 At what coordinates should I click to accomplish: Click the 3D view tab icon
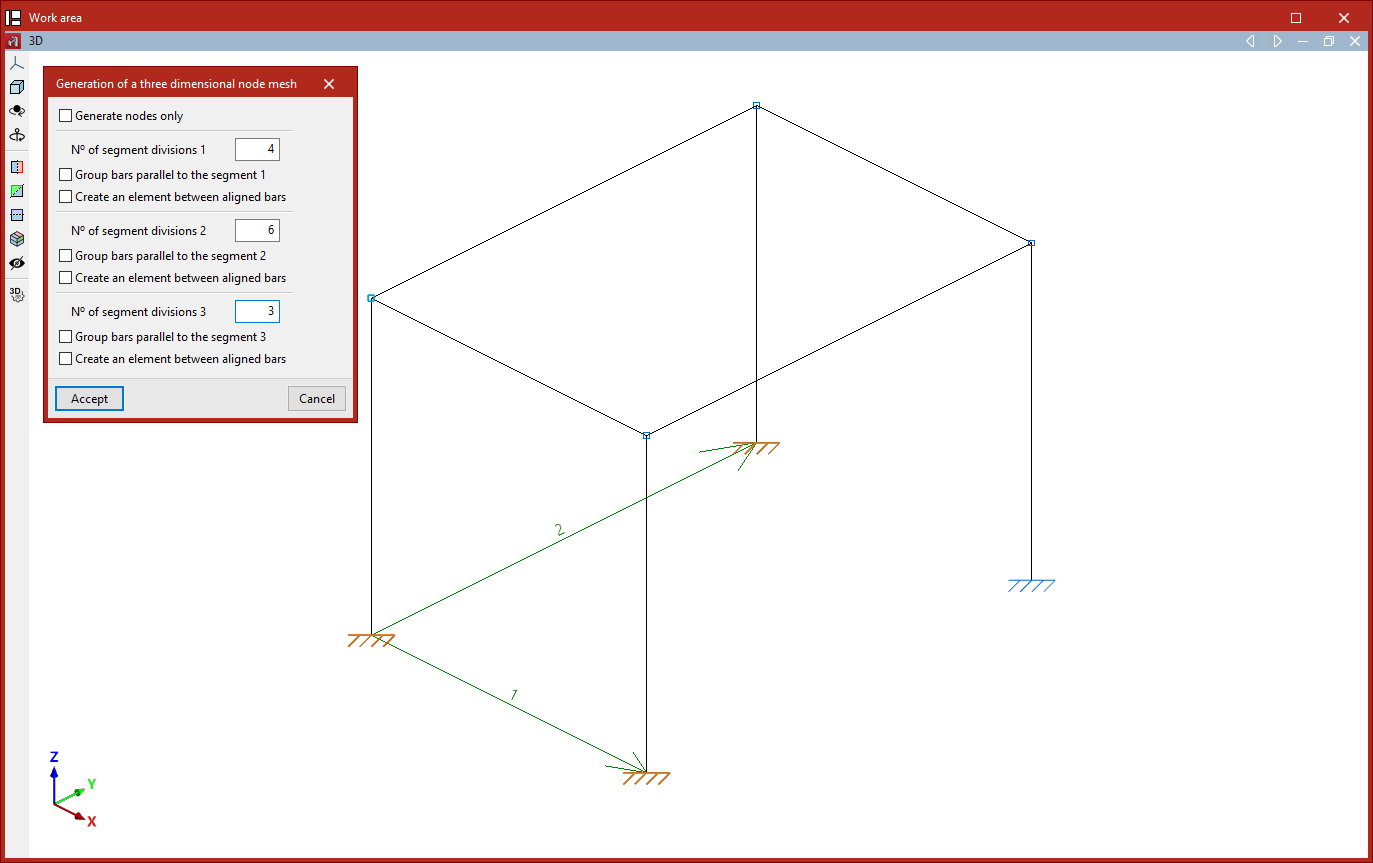click(x=13, y=41)
